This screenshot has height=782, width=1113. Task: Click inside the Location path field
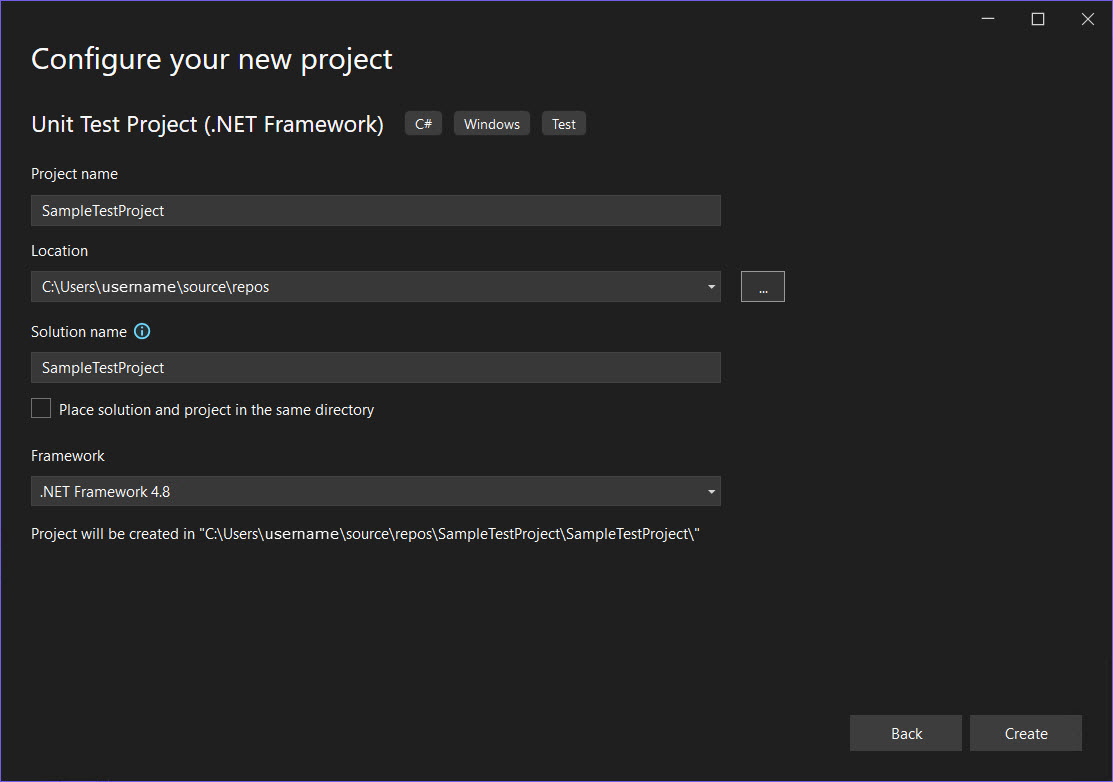coord(350,286)
